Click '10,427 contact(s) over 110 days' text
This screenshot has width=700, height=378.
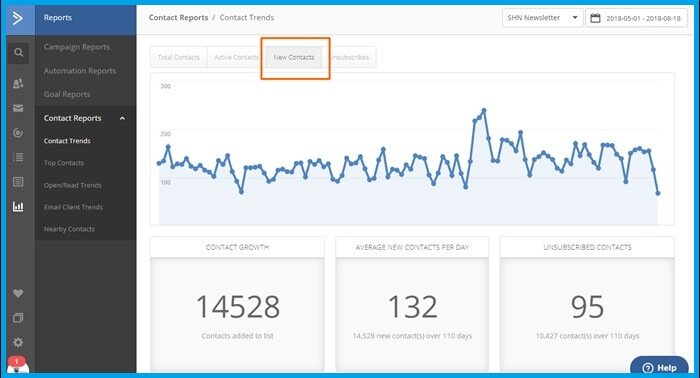tap(588, 336)
